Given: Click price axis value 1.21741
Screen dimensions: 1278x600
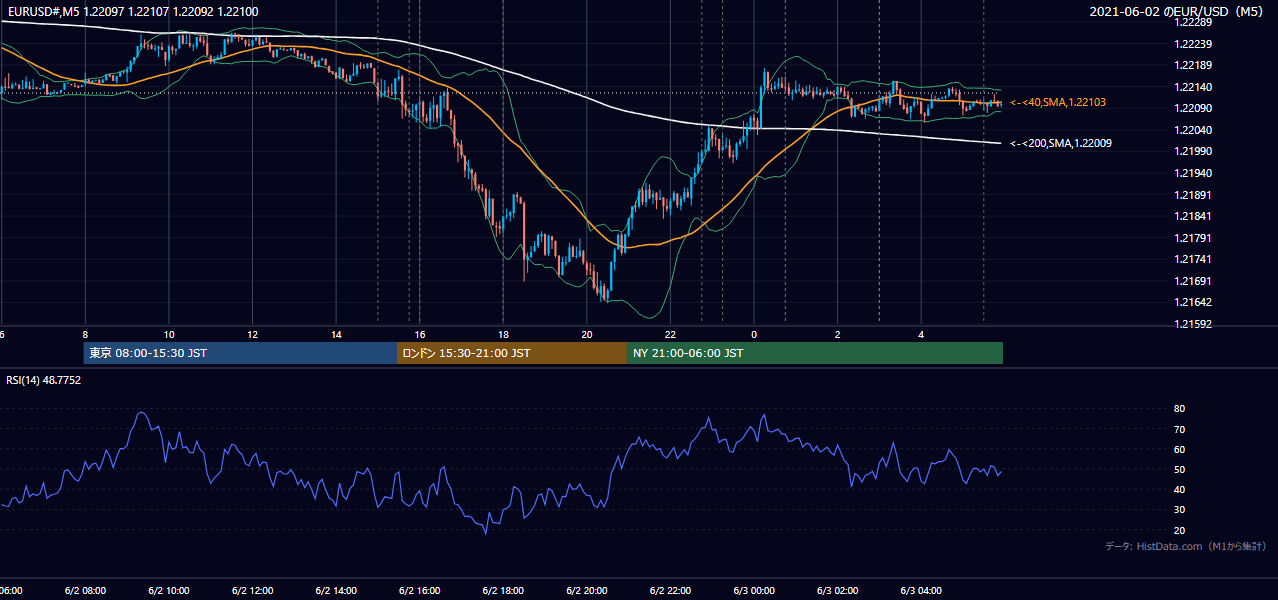Looking at the screenshot, I should tap(1195, 259).
